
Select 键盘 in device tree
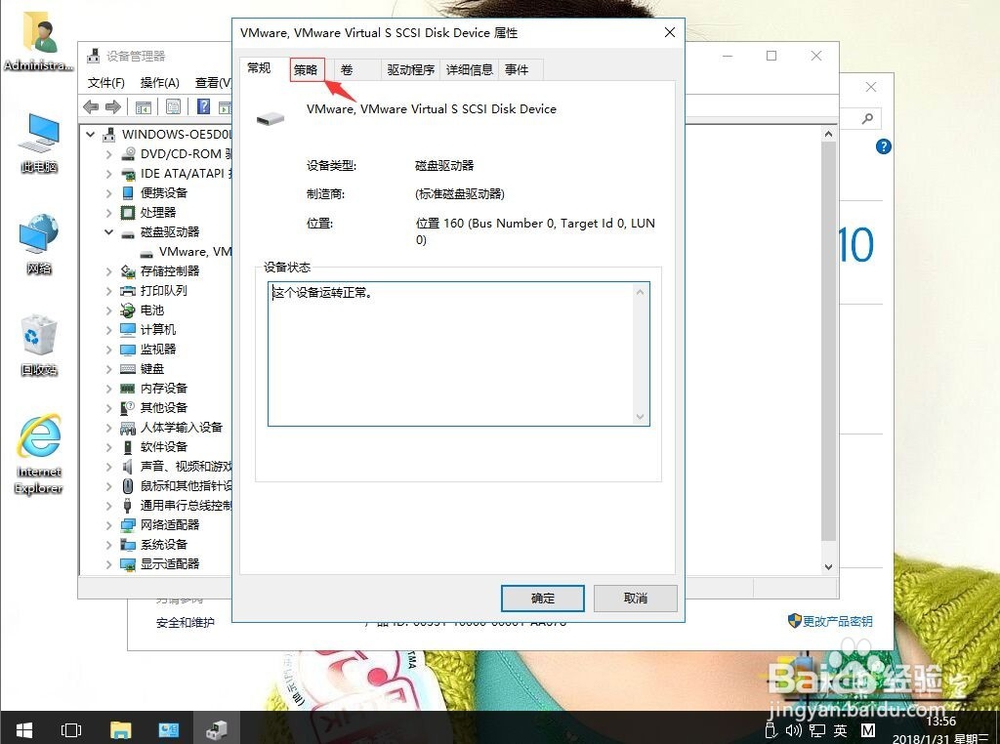(152, 368)
